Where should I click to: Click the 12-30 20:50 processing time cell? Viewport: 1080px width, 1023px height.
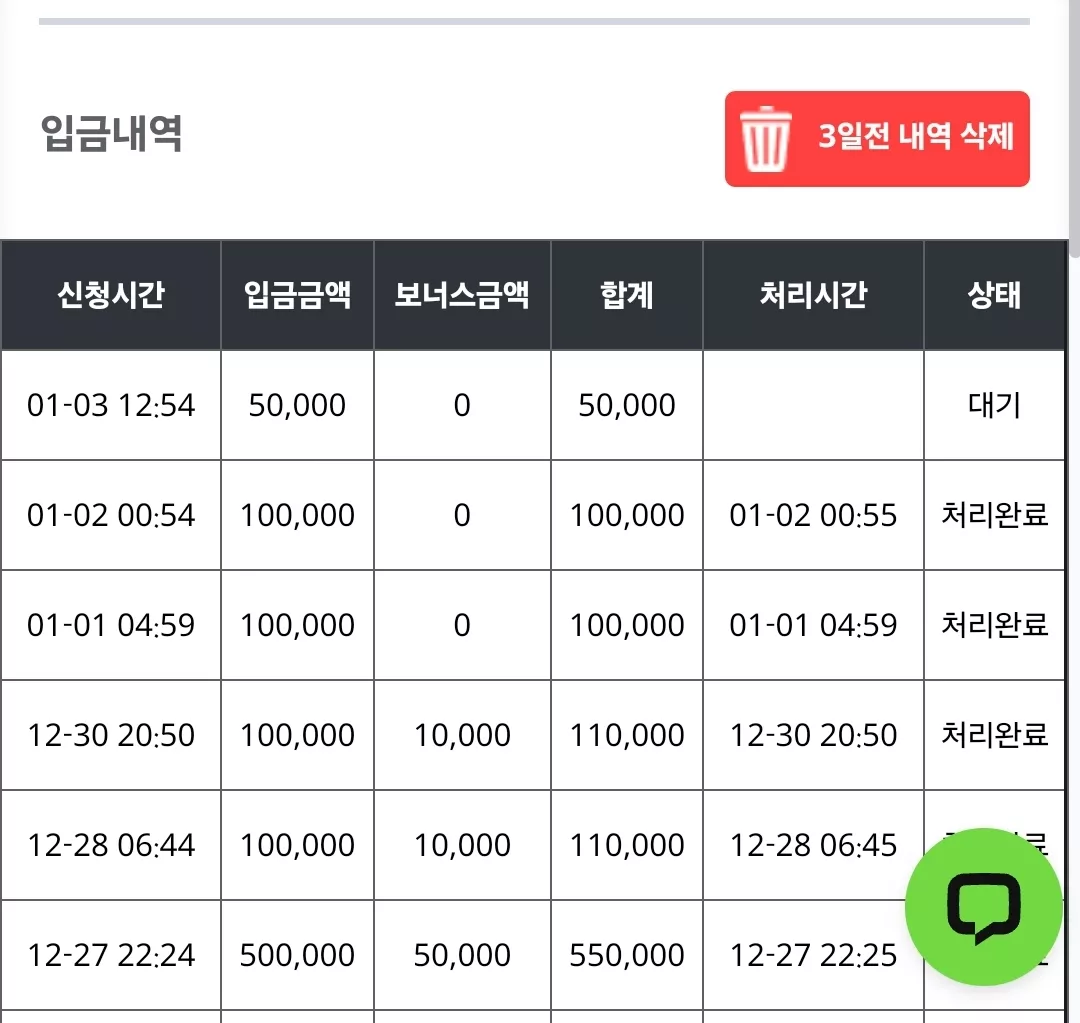813,735
